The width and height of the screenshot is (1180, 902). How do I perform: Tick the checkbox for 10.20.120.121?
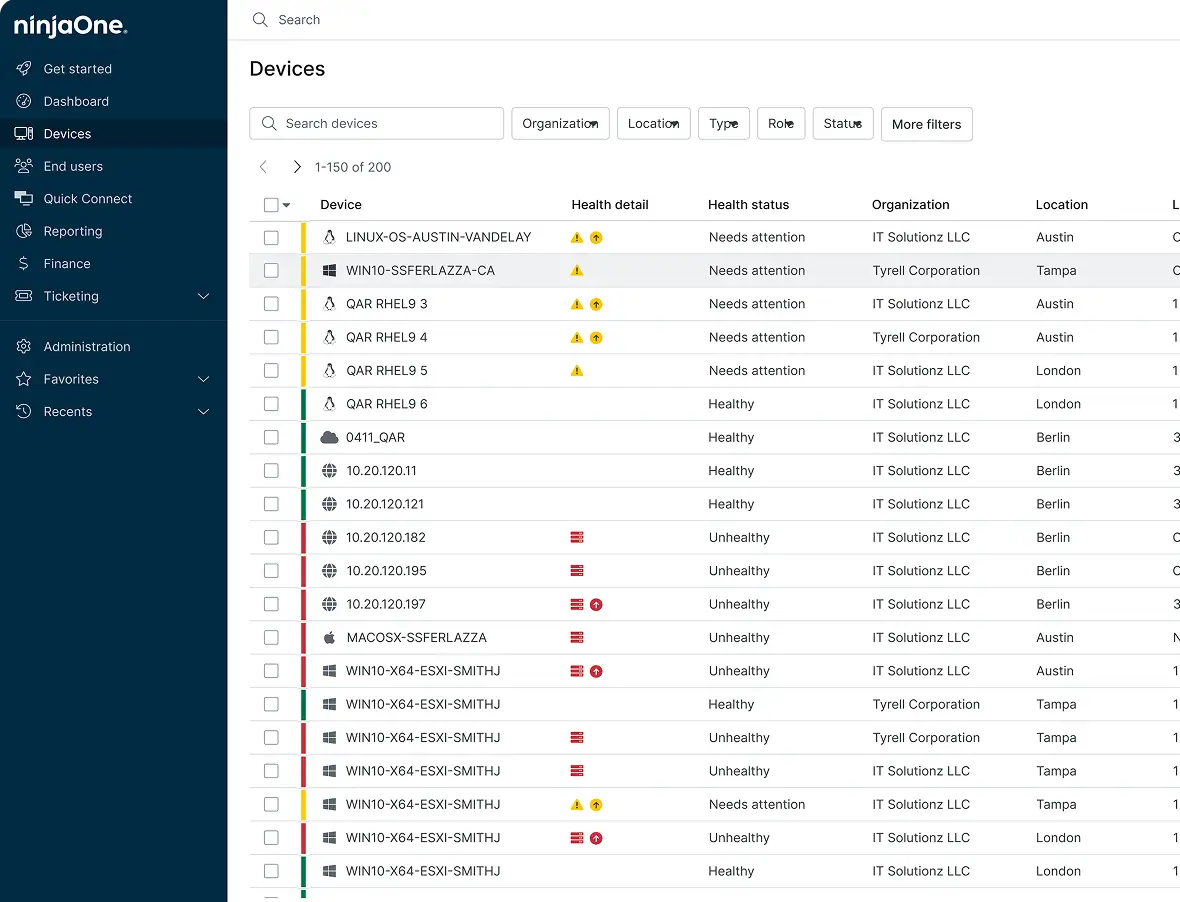coord(271,503)
